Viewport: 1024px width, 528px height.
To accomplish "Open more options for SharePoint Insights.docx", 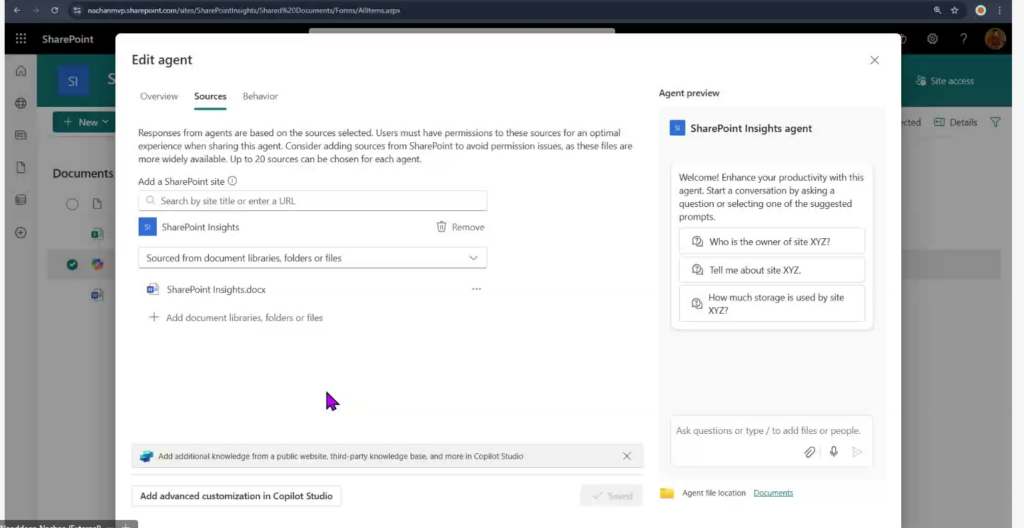I will coord(476,289).
